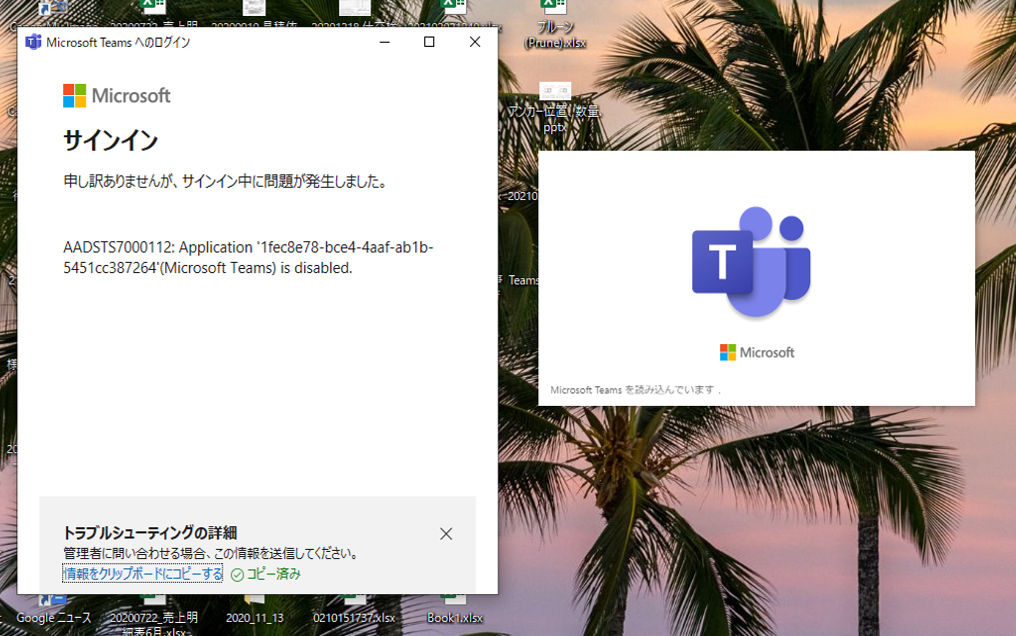Copy troubleshooting info to clipboard link

(x=143, y=574)
